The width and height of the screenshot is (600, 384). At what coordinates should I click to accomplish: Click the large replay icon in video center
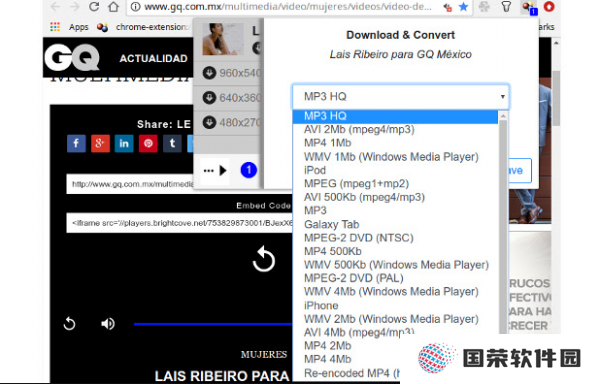coord(264,259)
